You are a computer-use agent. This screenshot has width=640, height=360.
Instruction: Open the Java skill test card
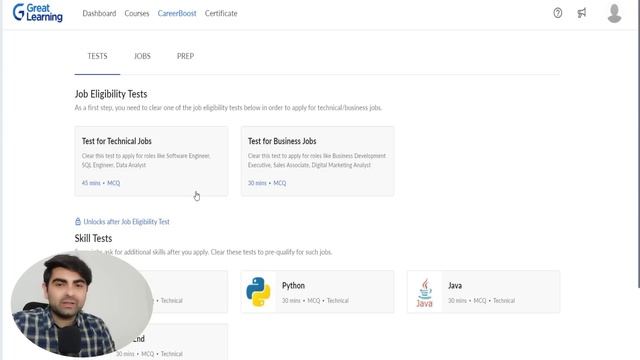pos(483,292)
